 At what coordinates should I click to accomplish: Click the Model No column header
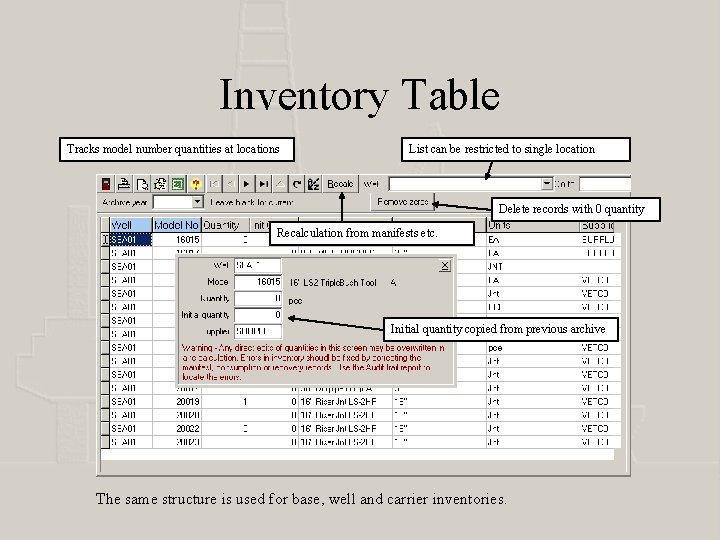pyautogui.click(x=177, y=225)
